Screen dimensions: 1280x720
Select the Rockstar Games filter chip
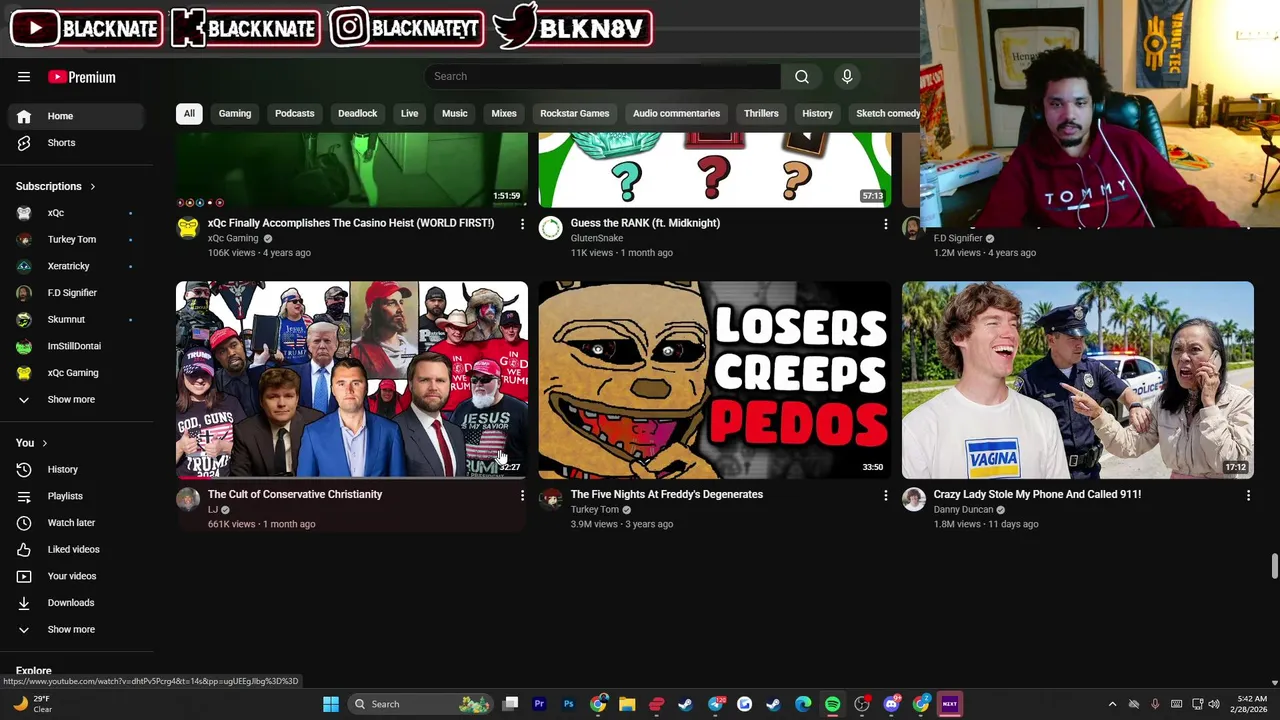(x=575, y=114)
